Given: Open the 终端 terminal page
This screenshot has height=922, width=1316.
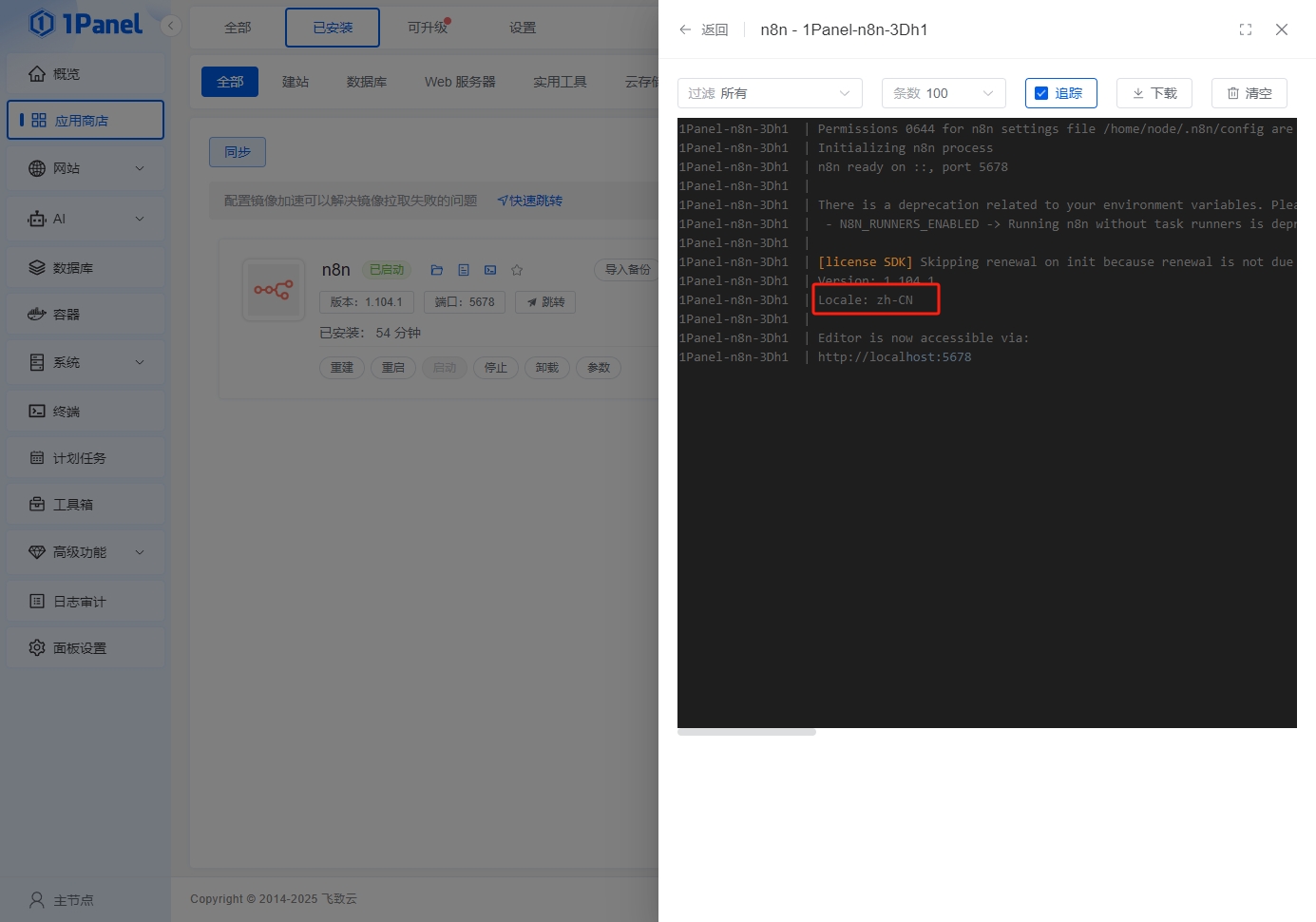Looking at the screenshot, I should click(86, 412).
